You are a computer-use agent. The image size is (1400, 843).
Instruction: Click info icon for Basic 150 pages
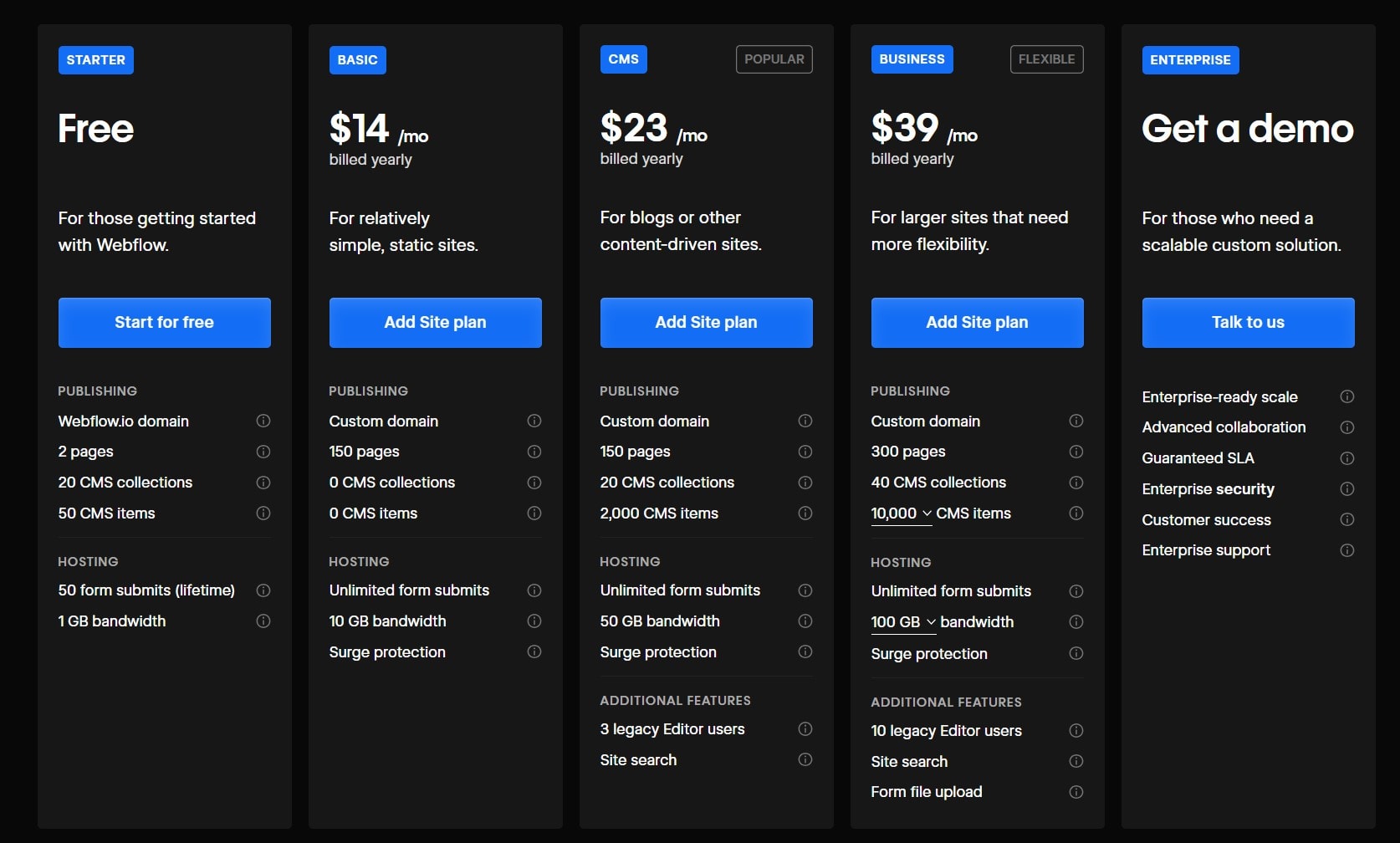534,452
